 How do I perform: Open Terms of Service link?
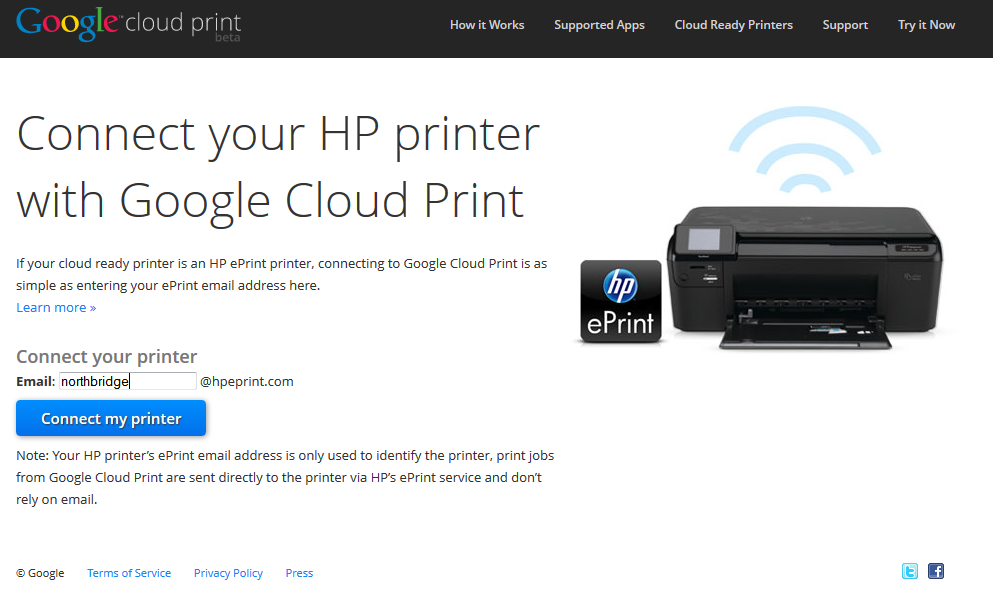[129, 573]
